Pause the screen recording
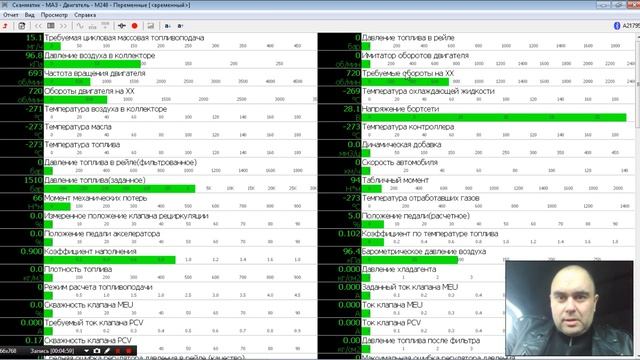This screenshot has width=640, height=360. 118,351
